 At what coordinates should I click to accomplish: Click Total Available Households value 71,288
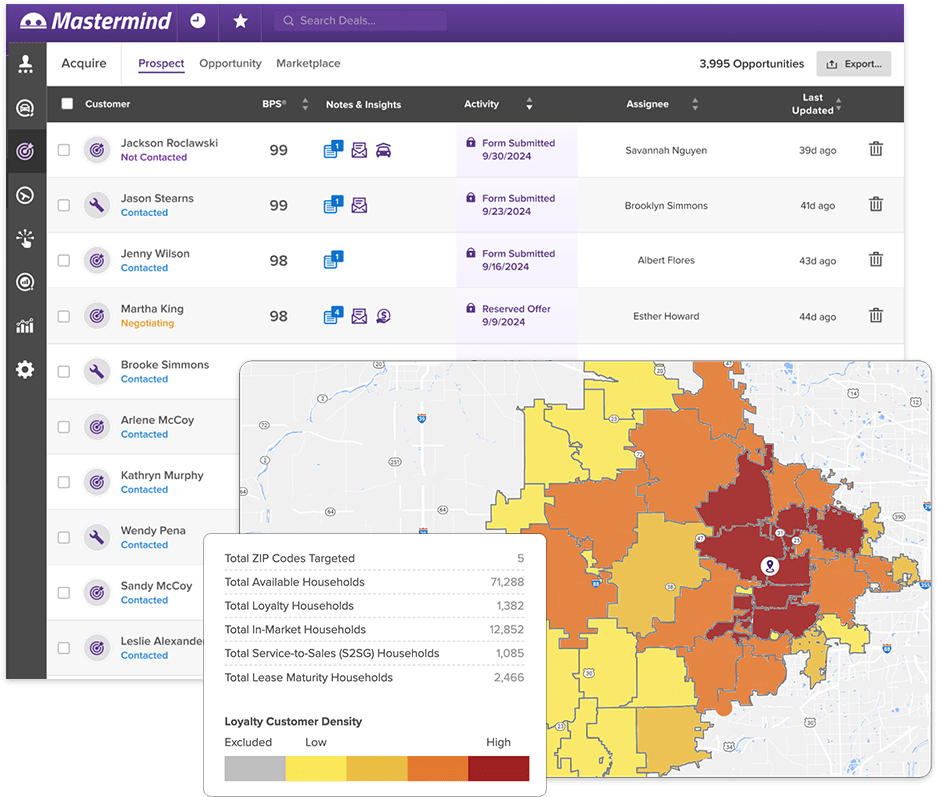pos(507,582)
